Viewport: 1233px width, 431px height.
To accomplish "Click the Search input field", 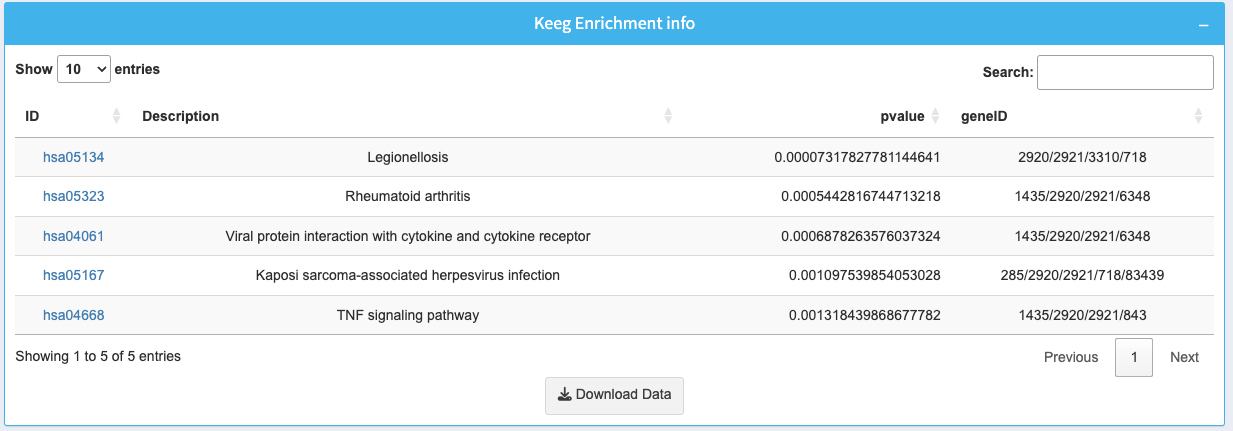I will pos(1125,72).
